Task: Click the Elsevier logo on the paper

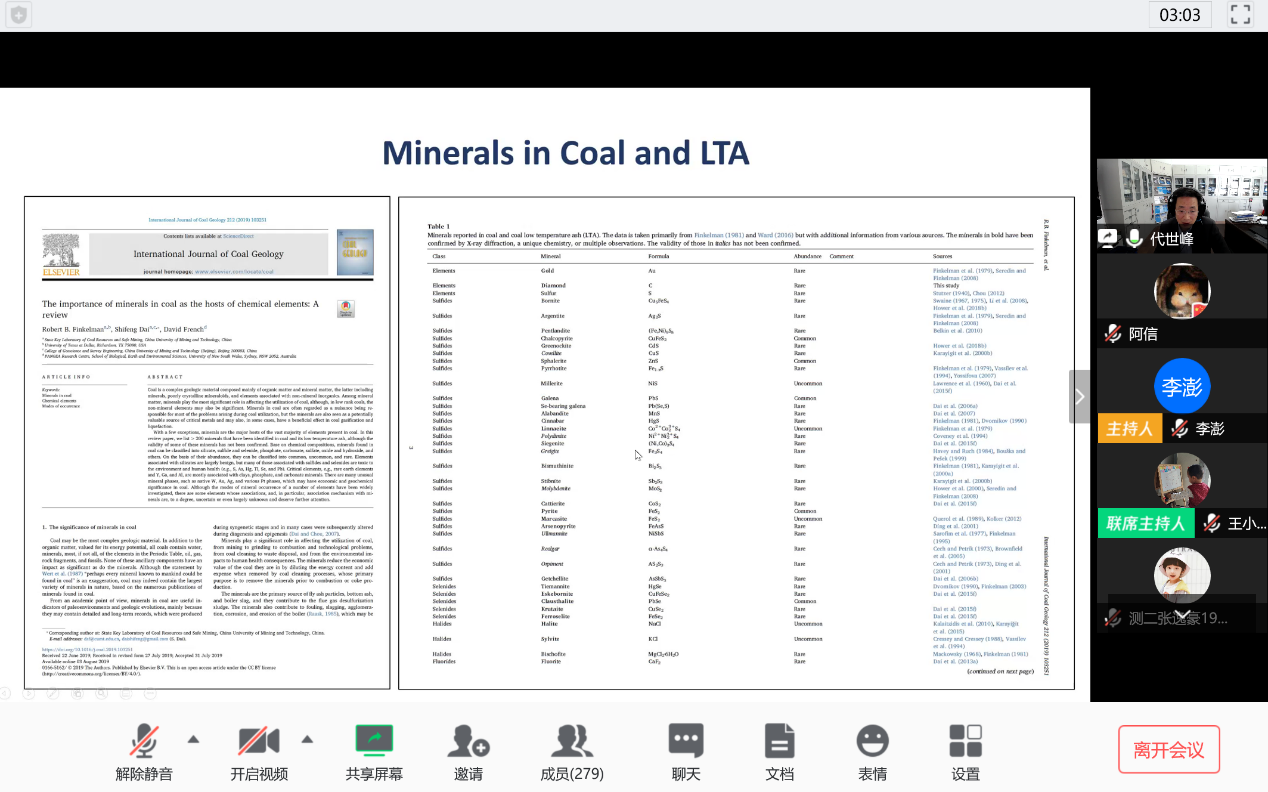Action: point(61,254)
